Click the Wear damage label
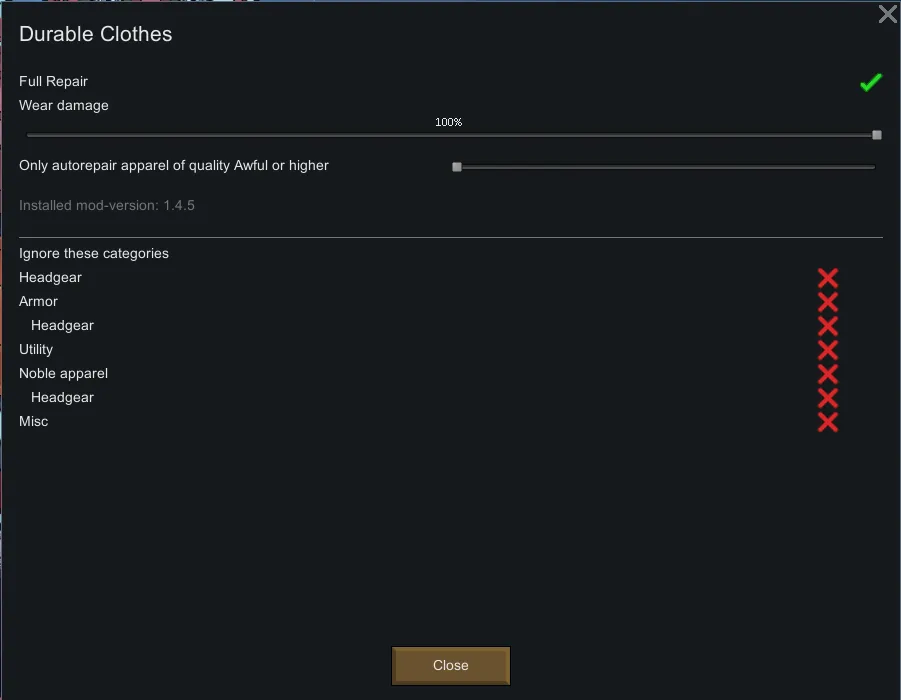Screen dimensions: 901x700 64,105
